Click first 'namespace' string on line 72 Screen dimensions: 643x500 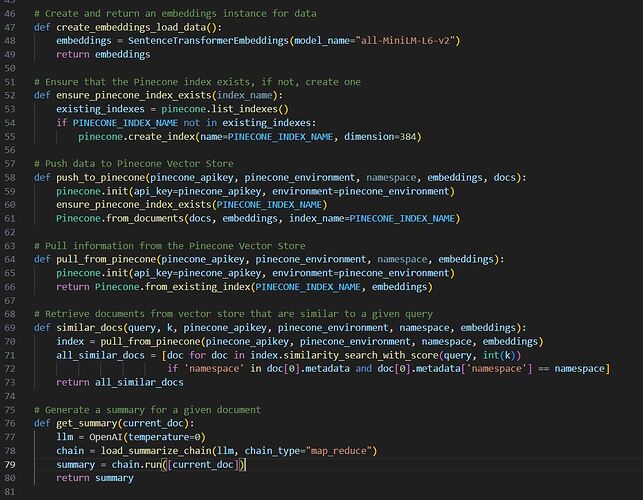pyautogui.click(x=214, y=369)
